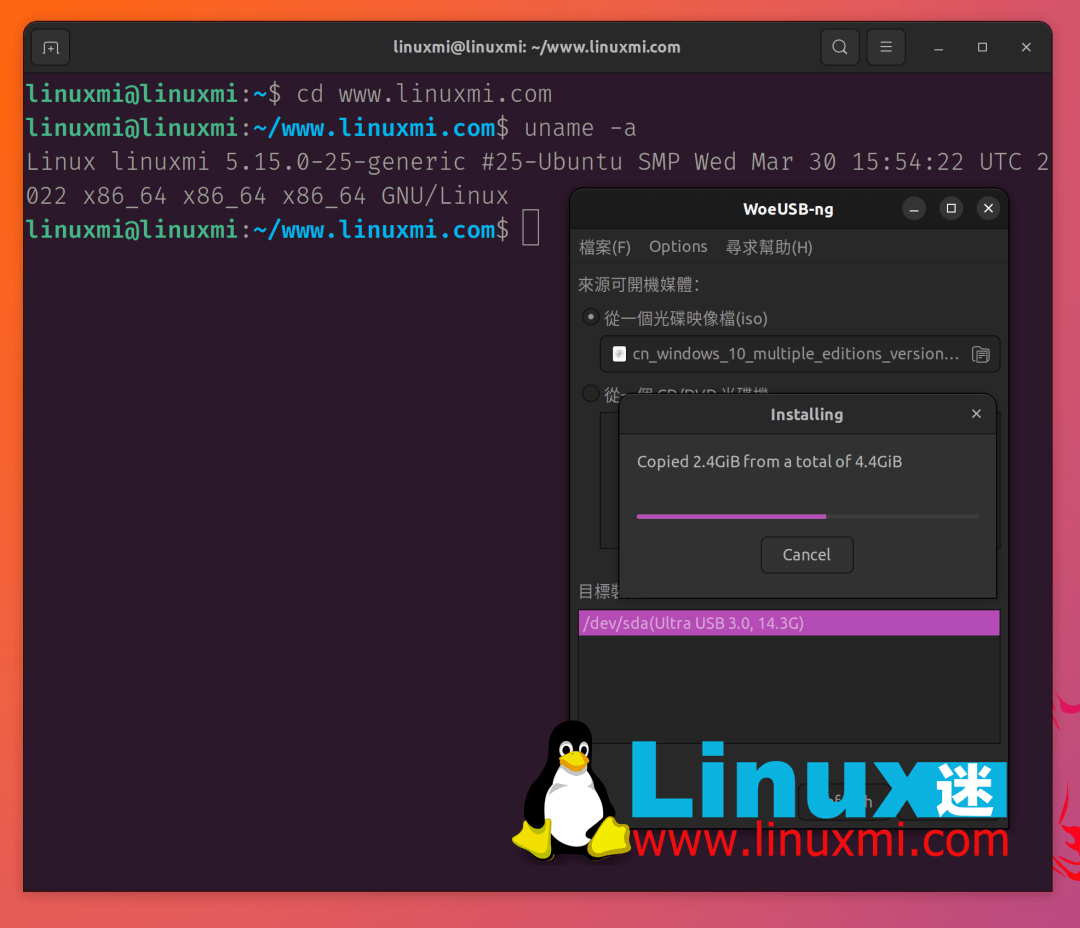Click the ISO file path field
Viewport: 1080px width, 928px height.
799,354
